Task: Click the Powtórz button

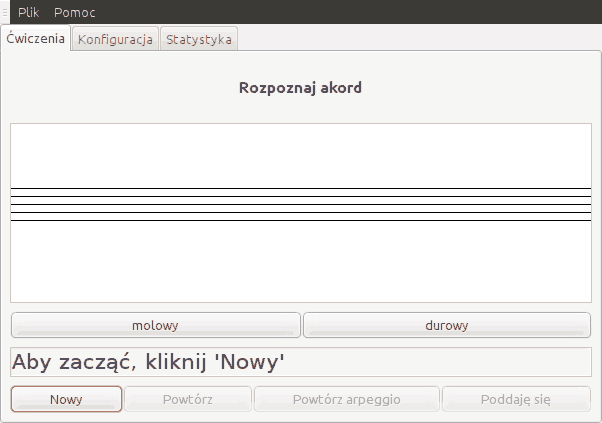Action: pyautogui.click(x=188, y=399)
